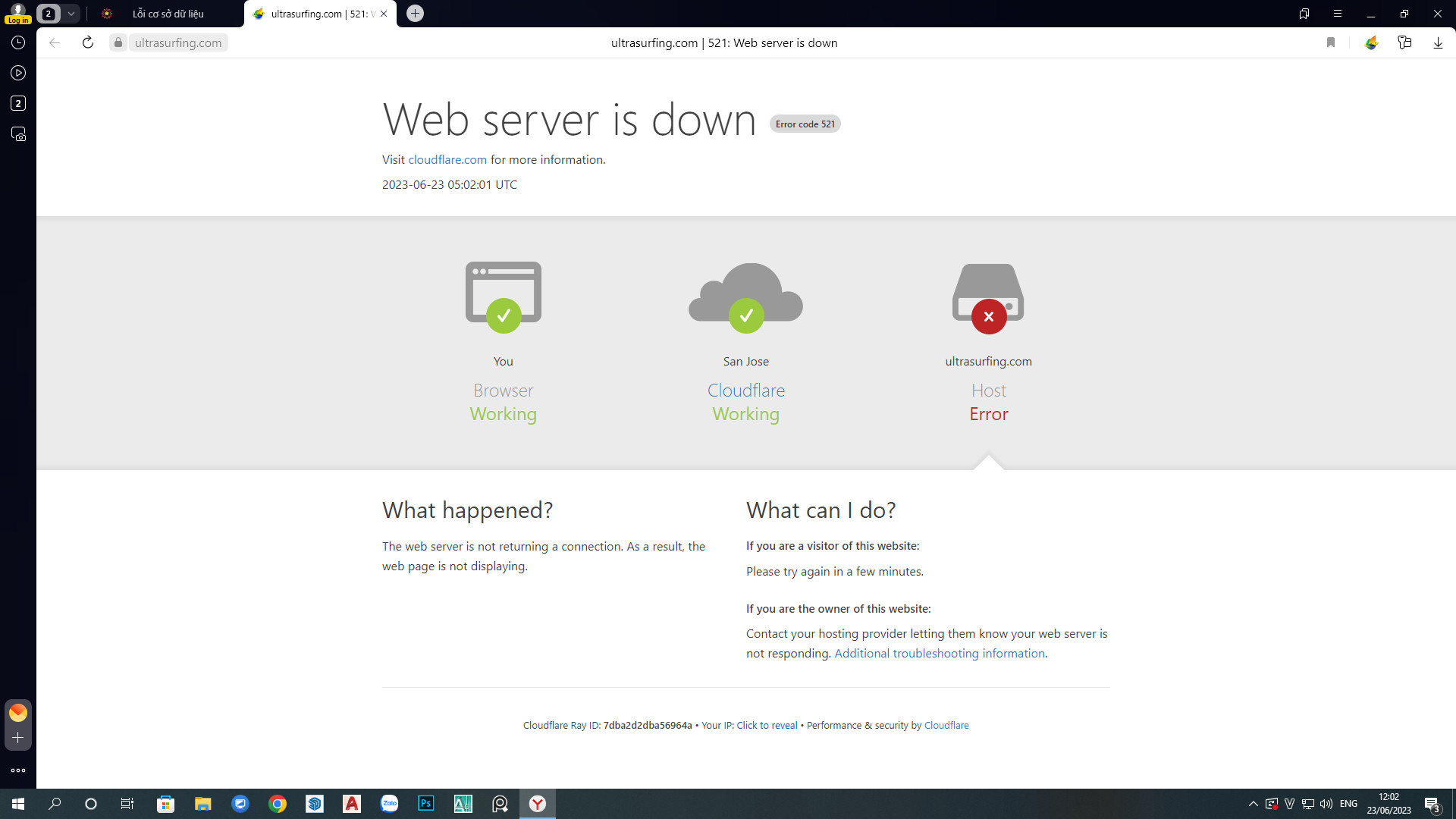1456x819 pixels.
Task: Click the volume speaker tray icon
Action: coord(1326,804)
